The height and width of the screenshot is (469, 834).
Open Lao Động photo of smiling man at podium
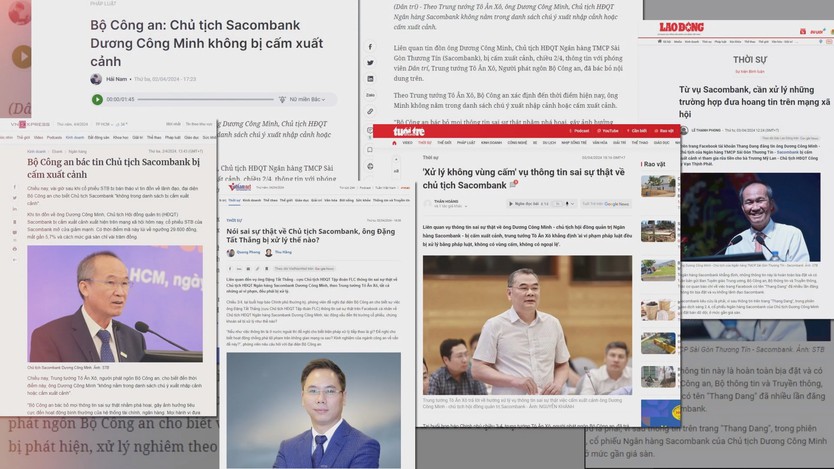coord(750,217)
